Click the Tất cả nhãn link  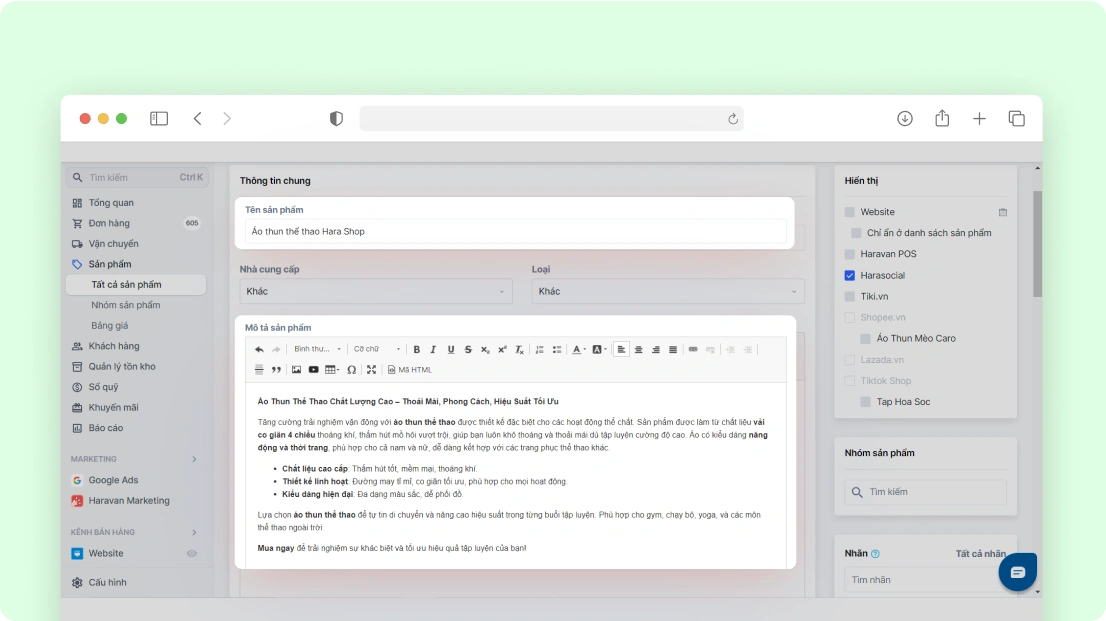pos(980,554)
